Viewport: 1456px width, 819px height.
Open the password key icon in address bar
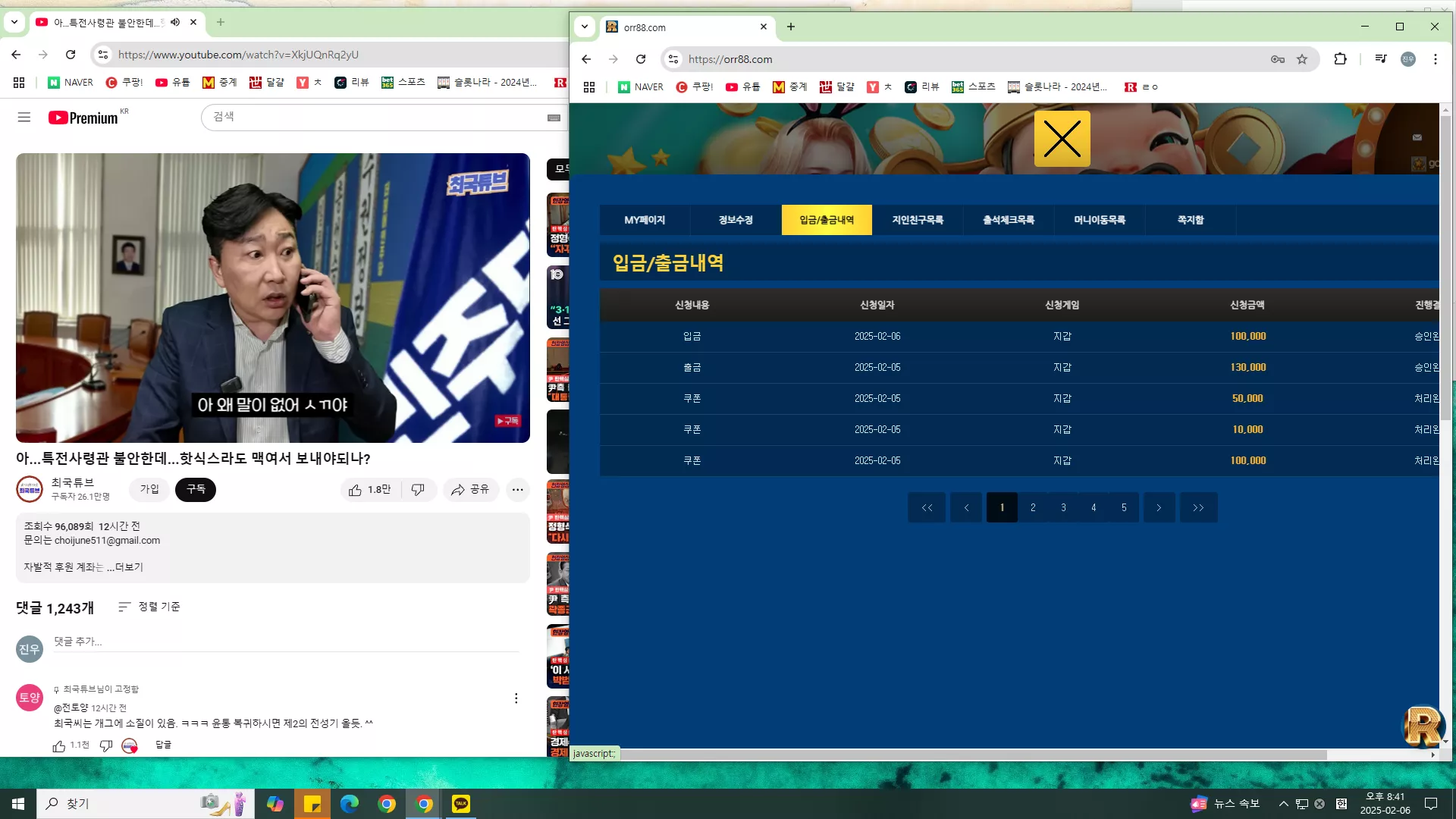pyautogui.click(x=1278, y=59)
